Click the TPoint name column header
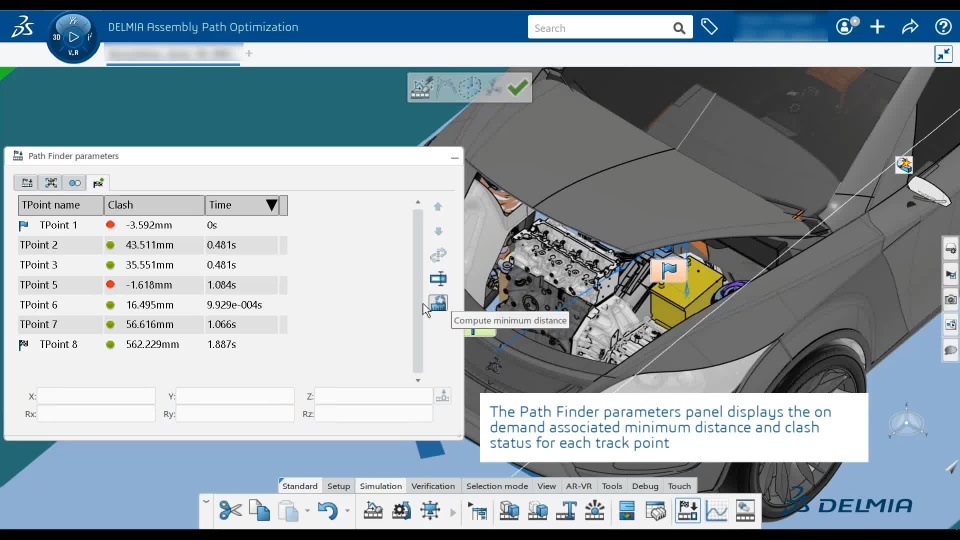This screenshot has width=960, height=540. [61, 205]
